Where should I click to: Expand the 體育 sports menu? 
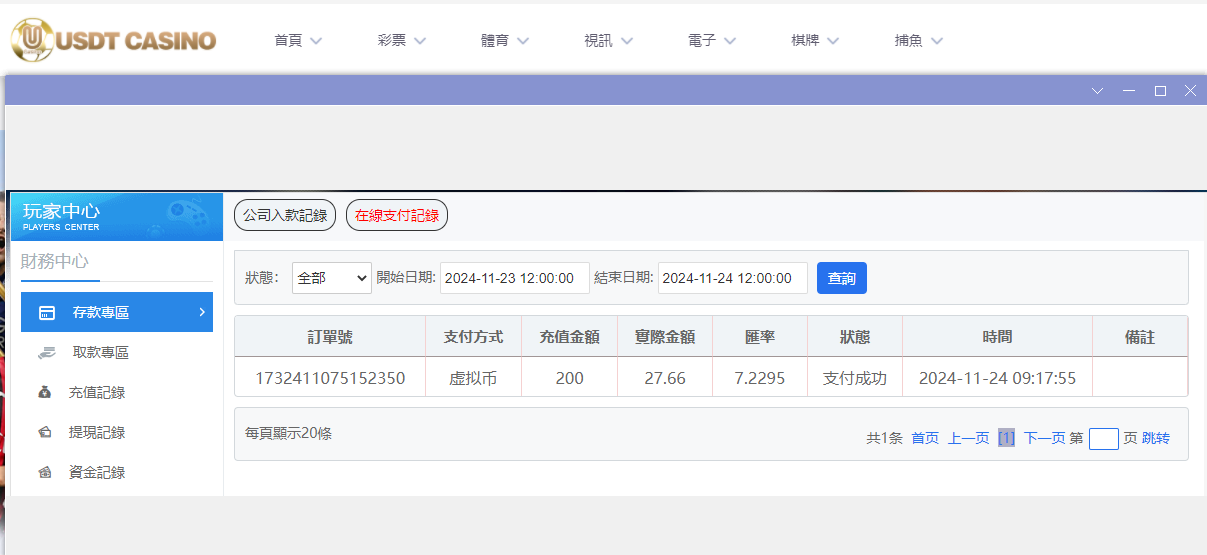(x=505, y=41)
